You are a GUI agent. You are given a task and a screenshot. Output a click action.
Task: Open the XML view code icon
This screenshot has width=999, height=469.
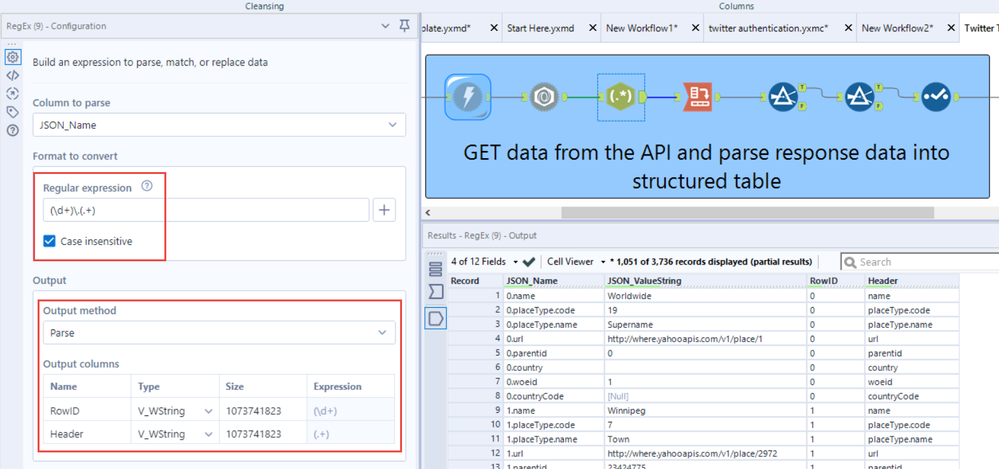coord(13,75)
